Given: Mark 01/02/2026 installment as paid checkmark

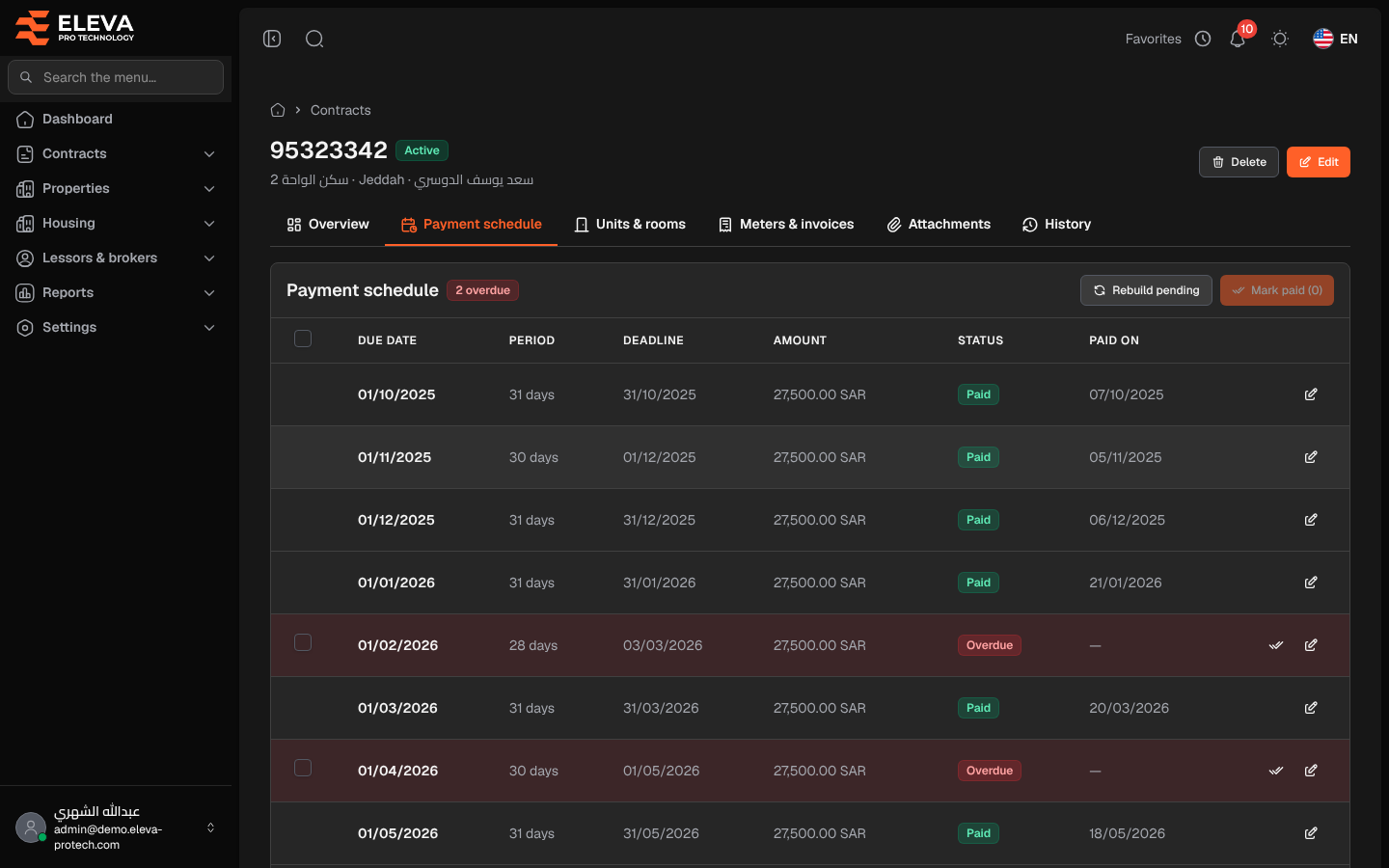Looking at the screenshot, I should 1276,645.
